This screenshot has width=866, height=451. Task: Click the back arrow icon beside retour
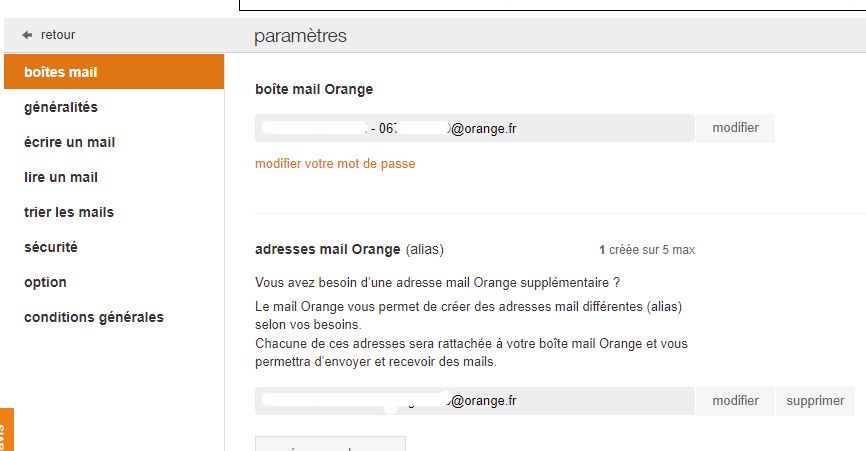click(27, 35)
